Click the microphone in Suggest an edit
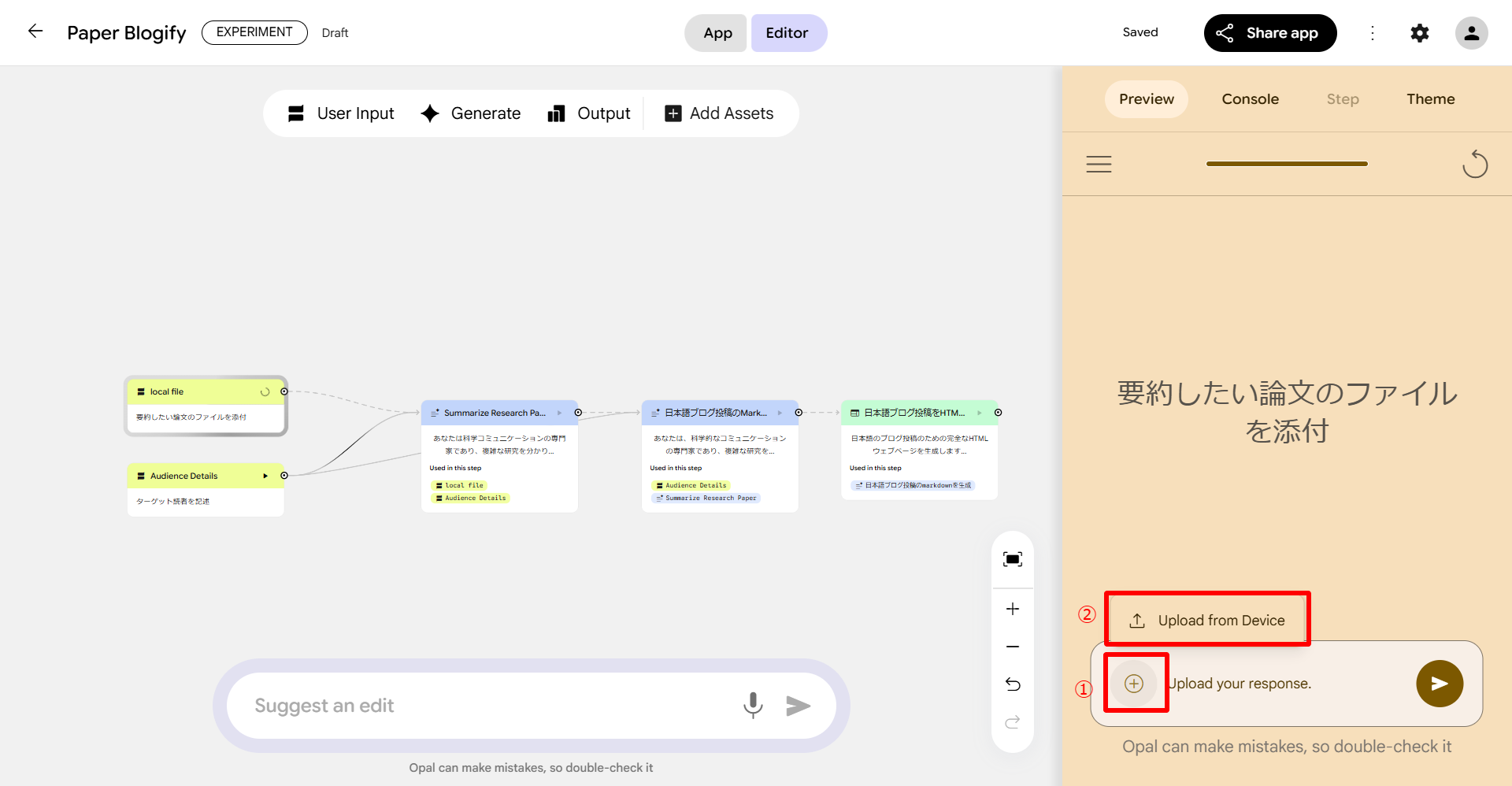The width and height of the screenshot is (1512, 786). (x=753, y=706)
